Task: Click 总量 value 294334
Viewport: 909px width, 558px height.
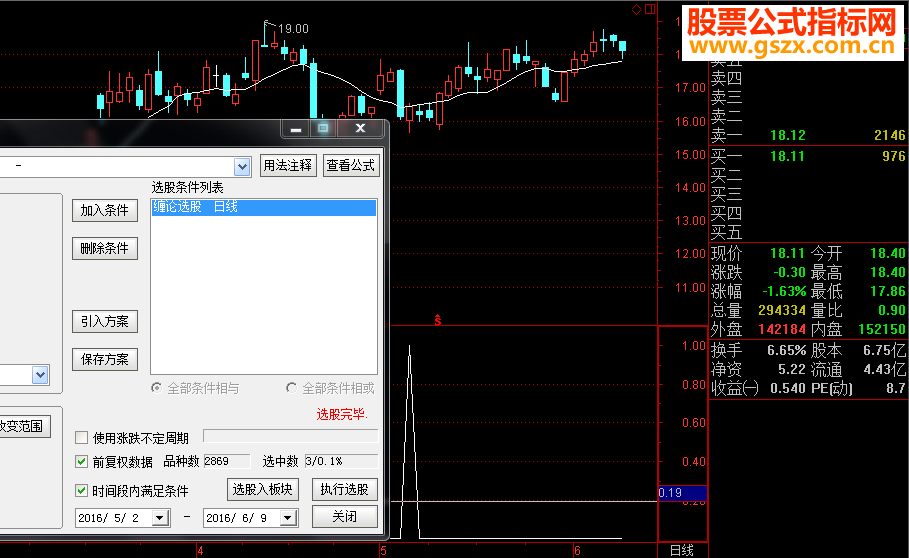Action: click(782, 310)
